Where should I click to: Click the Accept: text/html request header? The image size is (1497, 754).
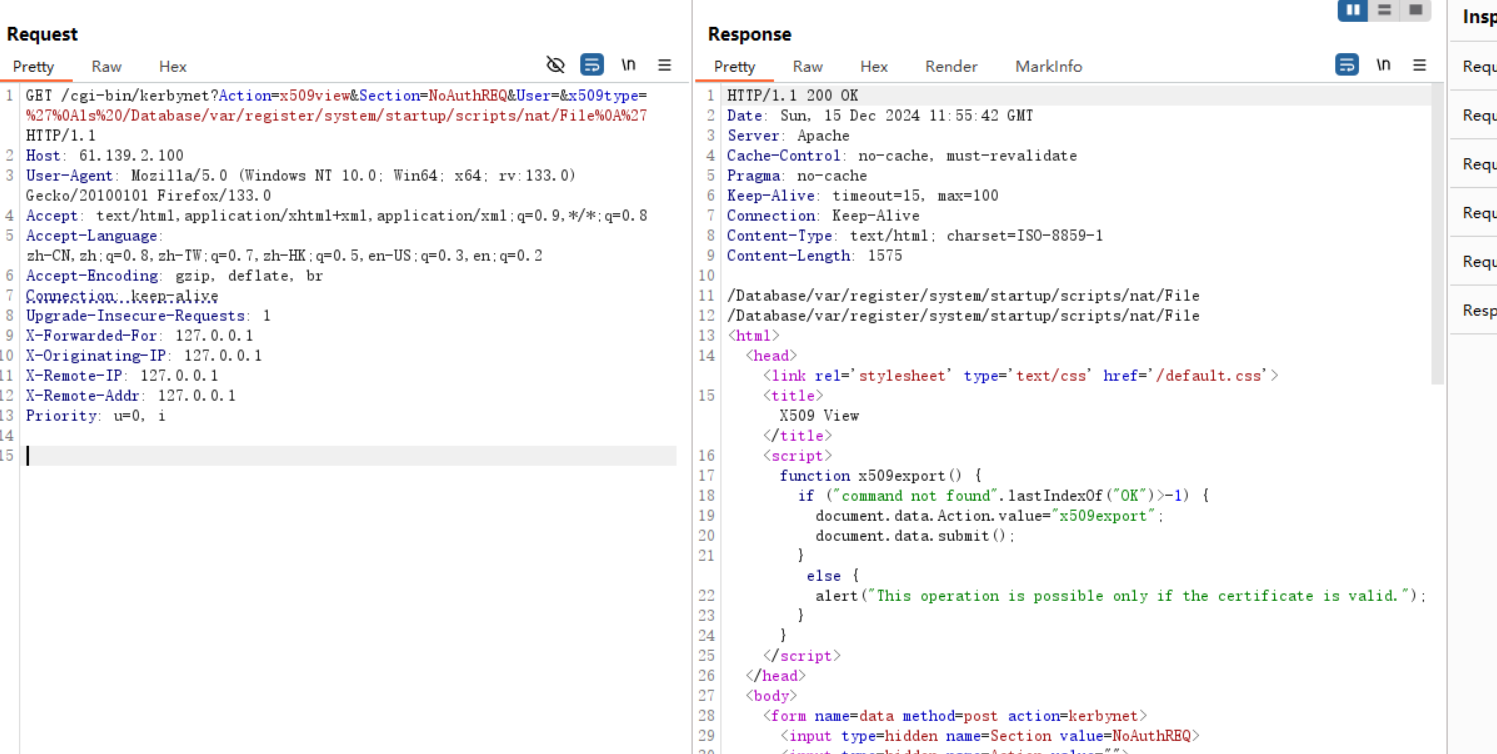(336, 216)
